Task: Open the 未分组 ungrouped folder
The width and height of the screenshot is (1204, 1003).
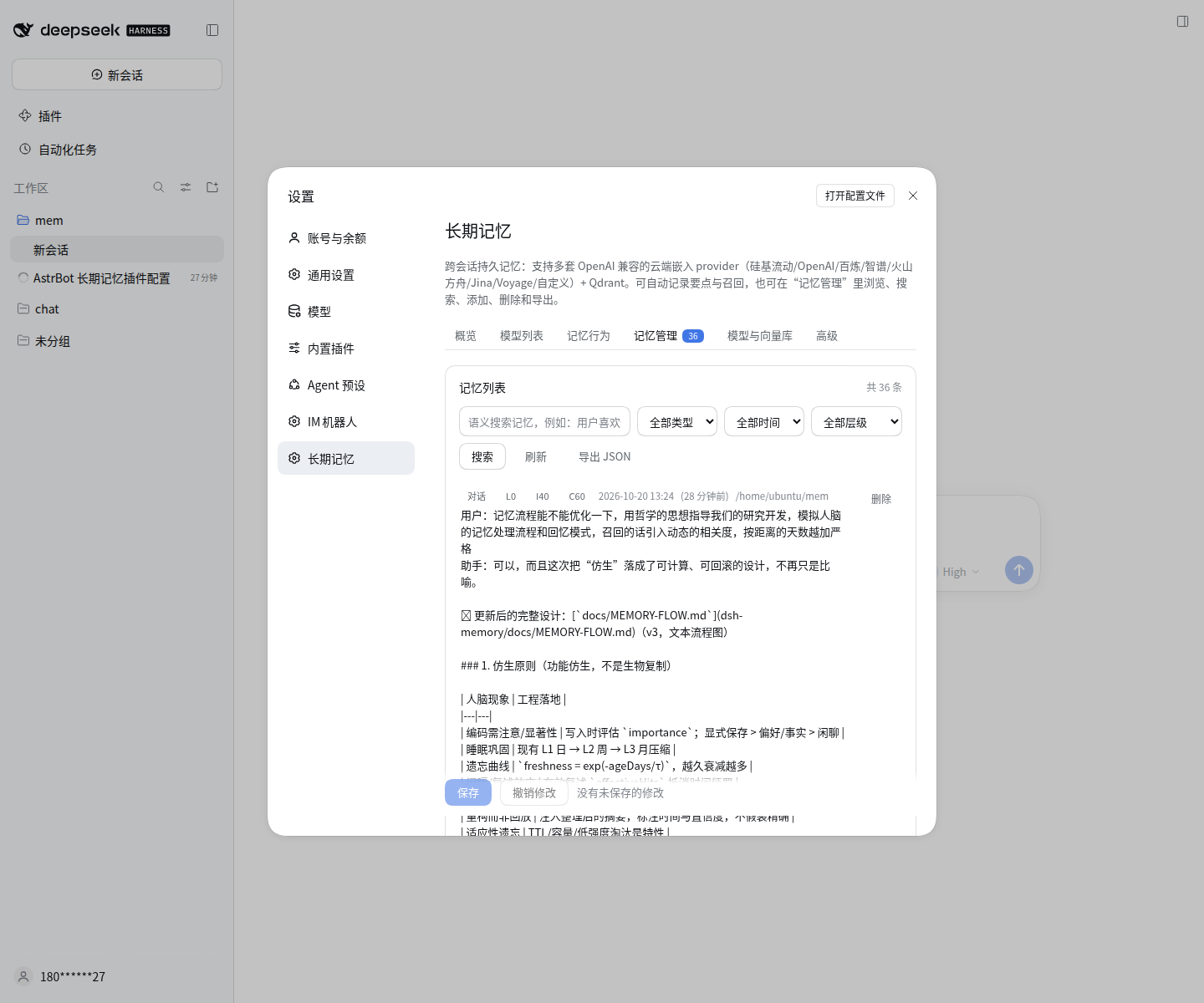Action: tap(117, 341)
